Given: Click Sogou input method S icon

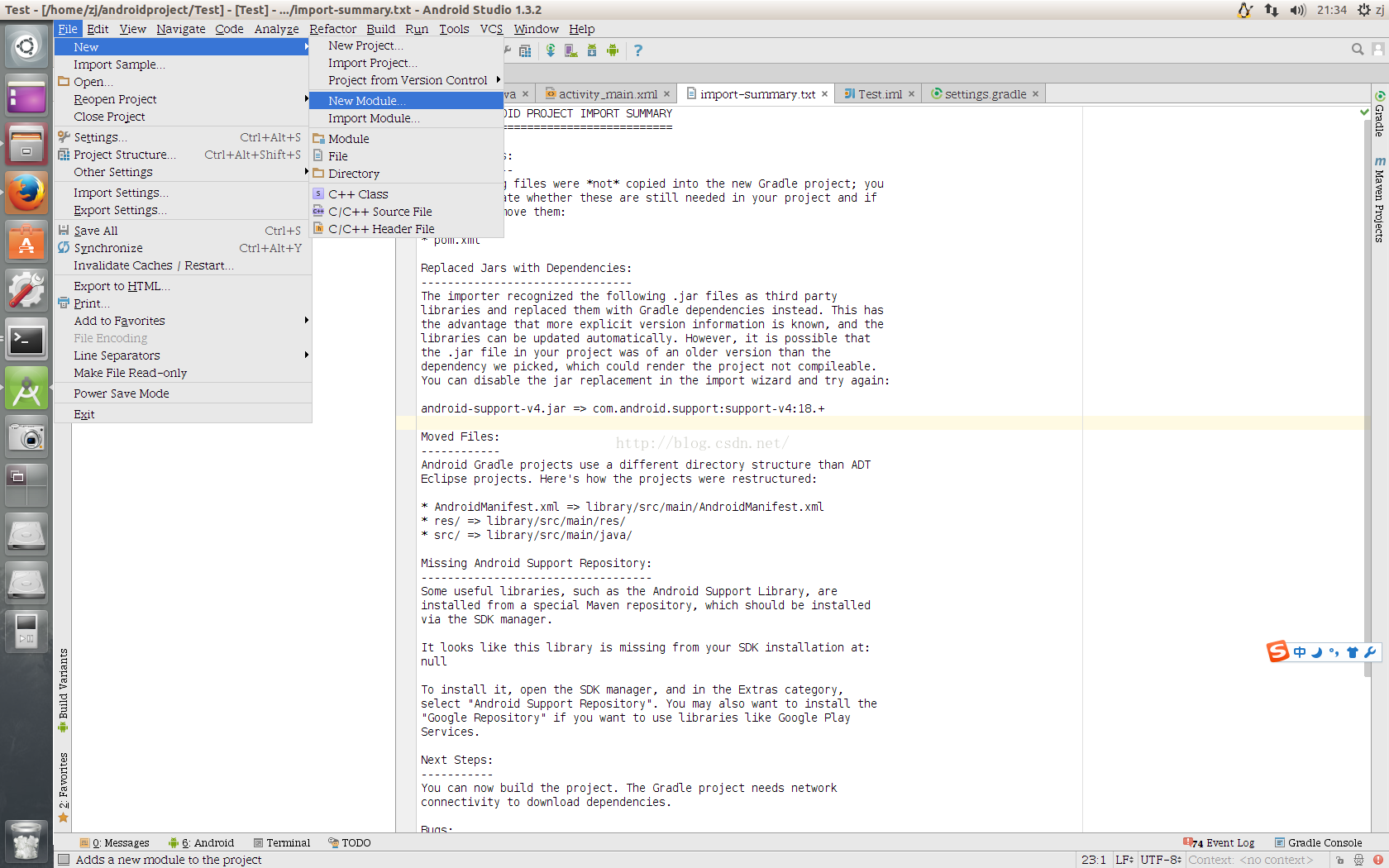Looking at the screenshot, I should coord(1278,651).
